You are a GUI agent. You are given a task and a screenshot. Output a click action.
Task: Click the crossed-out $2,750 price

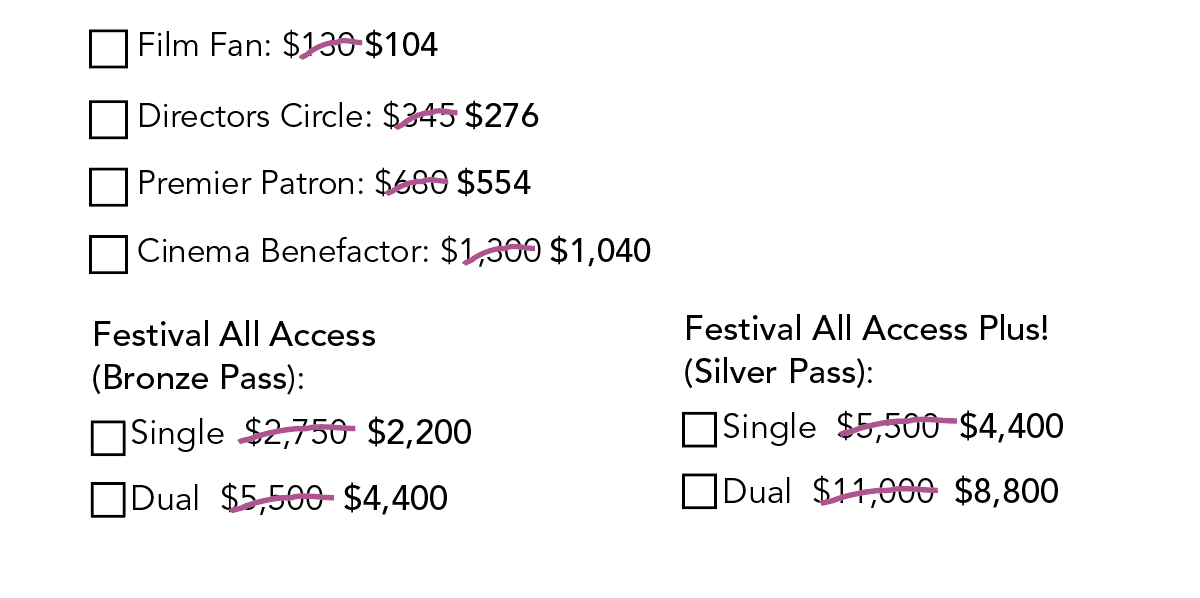tap(297, 432)
